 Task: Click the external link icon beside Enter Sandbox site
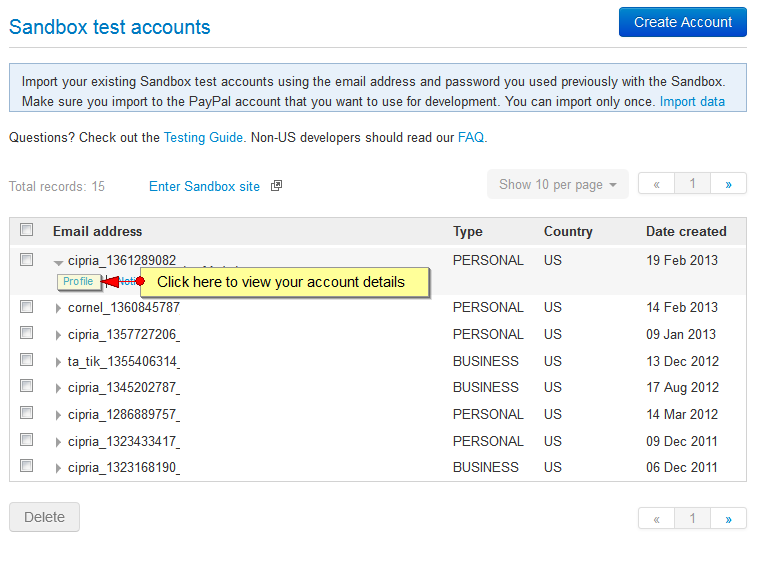tap(276, 186)
